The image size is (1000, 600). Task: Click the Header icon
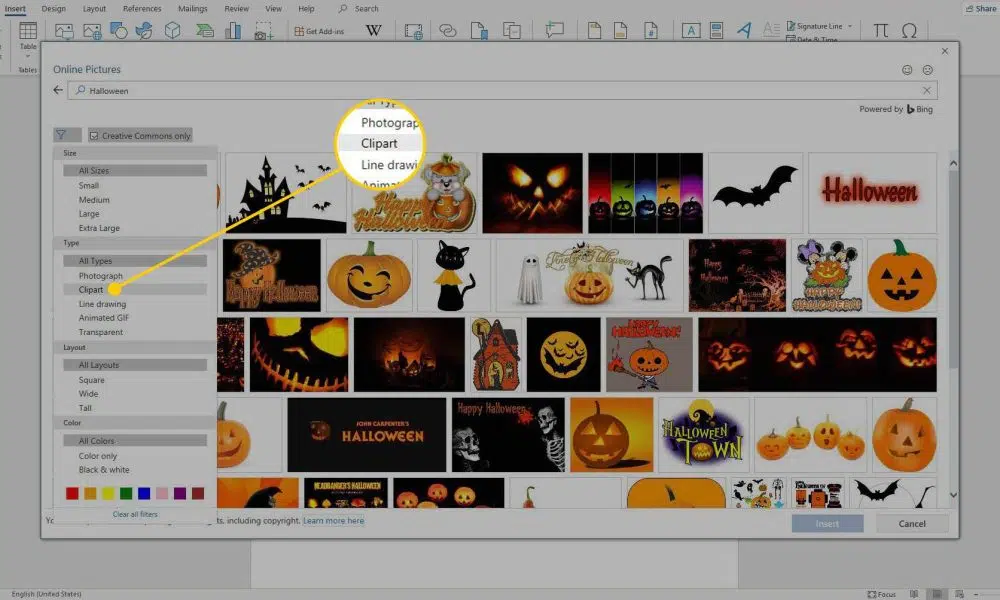click(x=594, y=31)
